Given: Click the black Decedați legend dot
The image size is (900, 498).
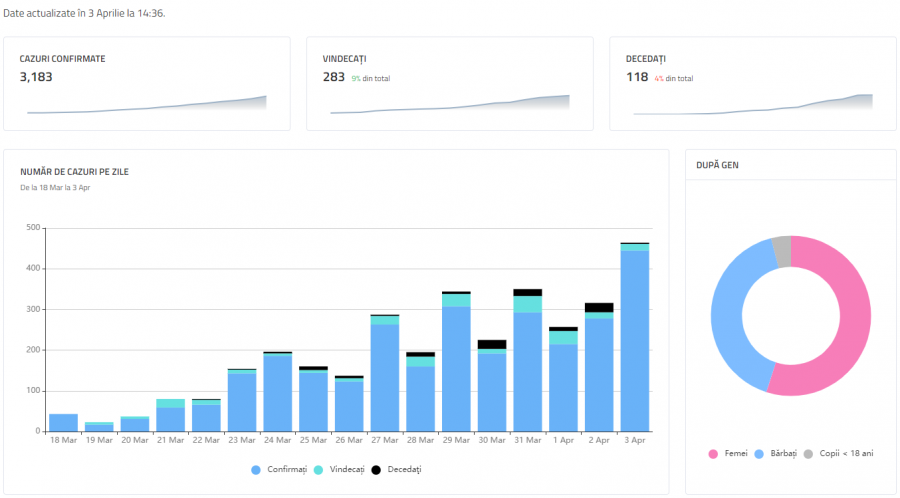Looking at the screenshot, I should point(376,469).
